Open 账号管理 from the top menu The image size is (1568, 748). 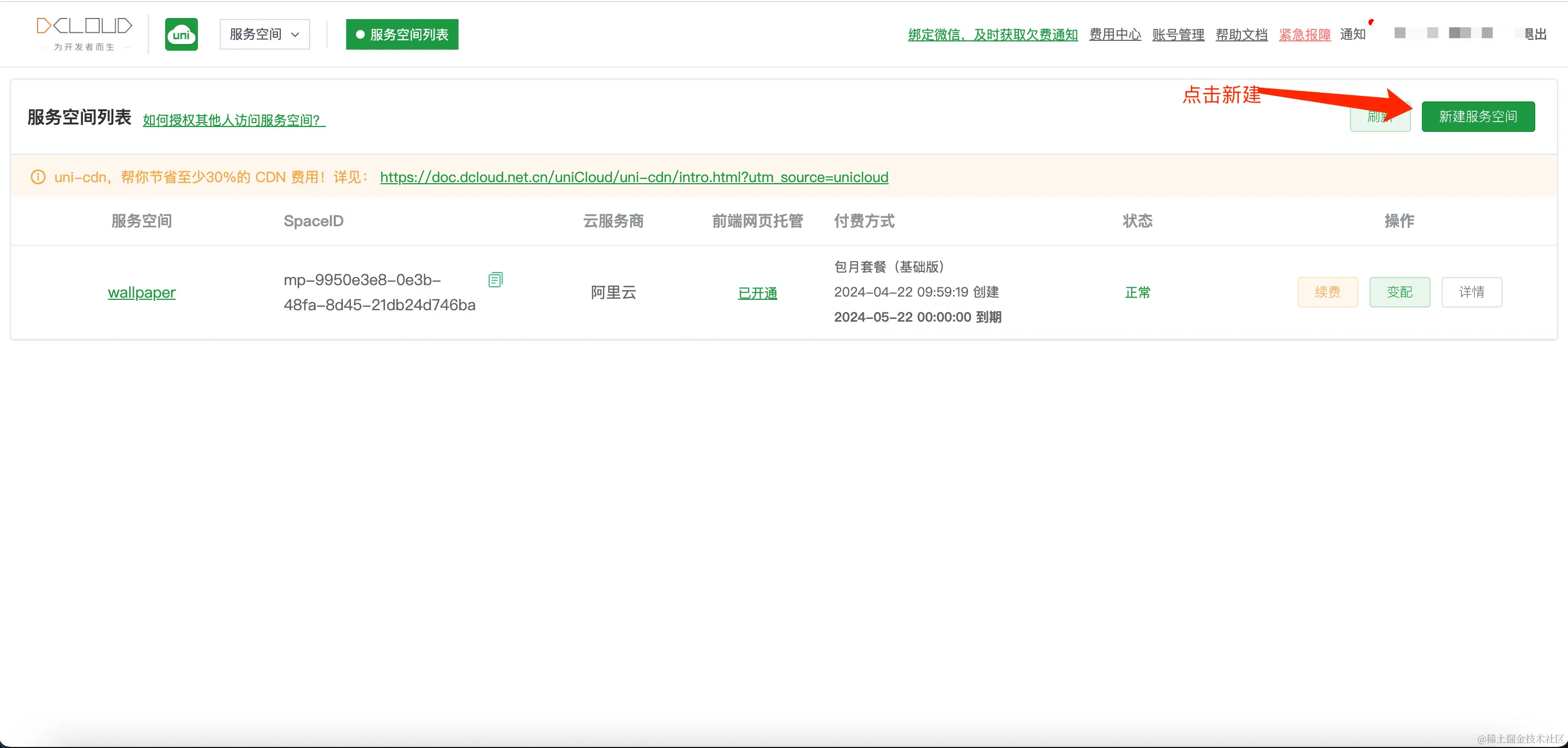click(1177, 35)
